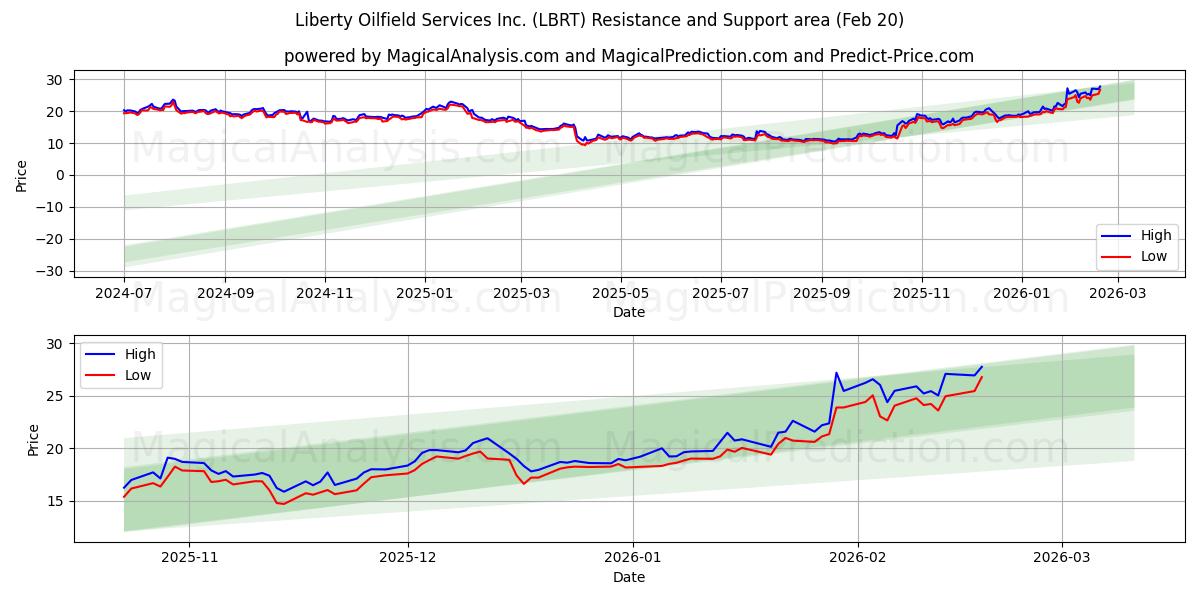
Task: Click the 25 price tick on bottom chart
Action: 56,396
